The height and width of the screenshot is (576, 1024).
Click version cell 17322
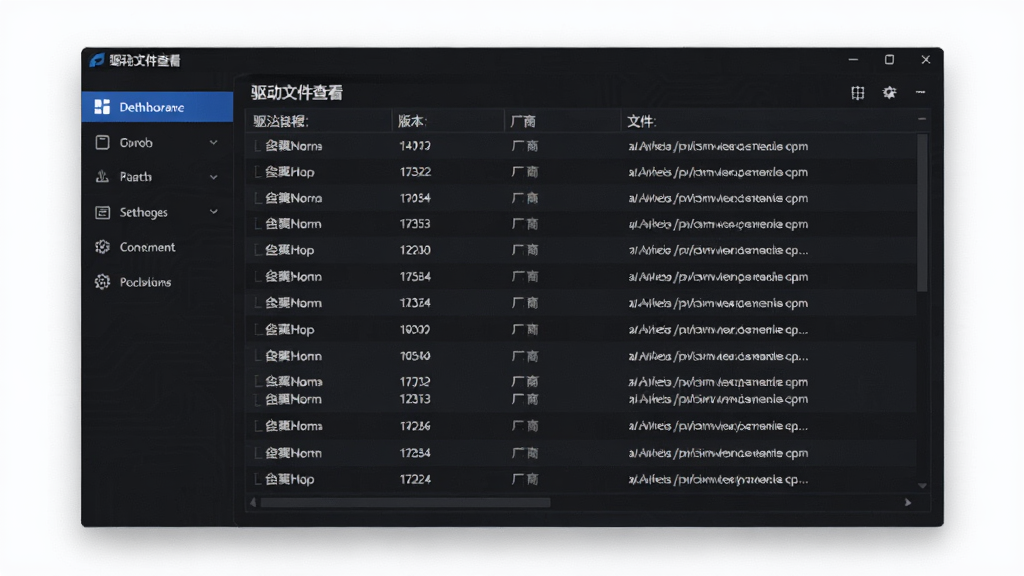click(x=415, y=172)
